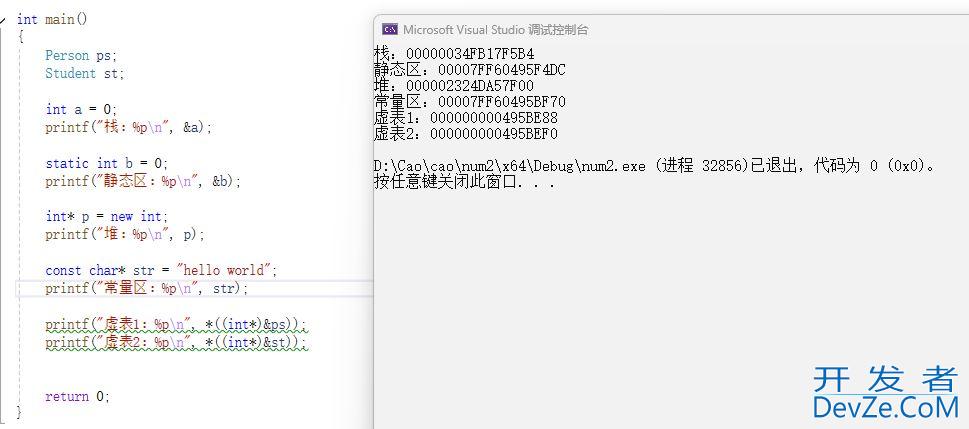This screenshot has width=969, height=429.
Task: Click the printf '虚表2' code line
Action: (x=176, y=342)
